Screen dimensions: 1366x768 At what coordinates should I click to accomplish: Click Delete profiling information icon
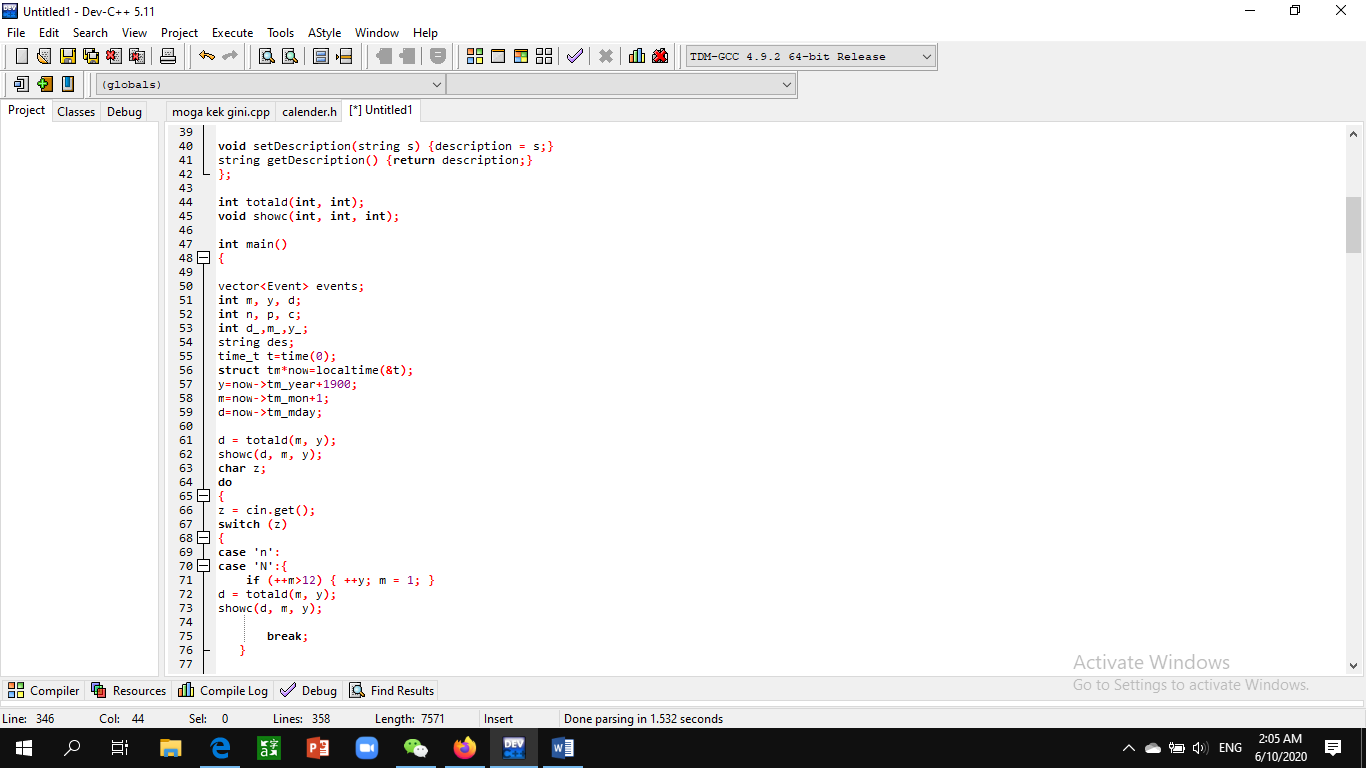660,56
